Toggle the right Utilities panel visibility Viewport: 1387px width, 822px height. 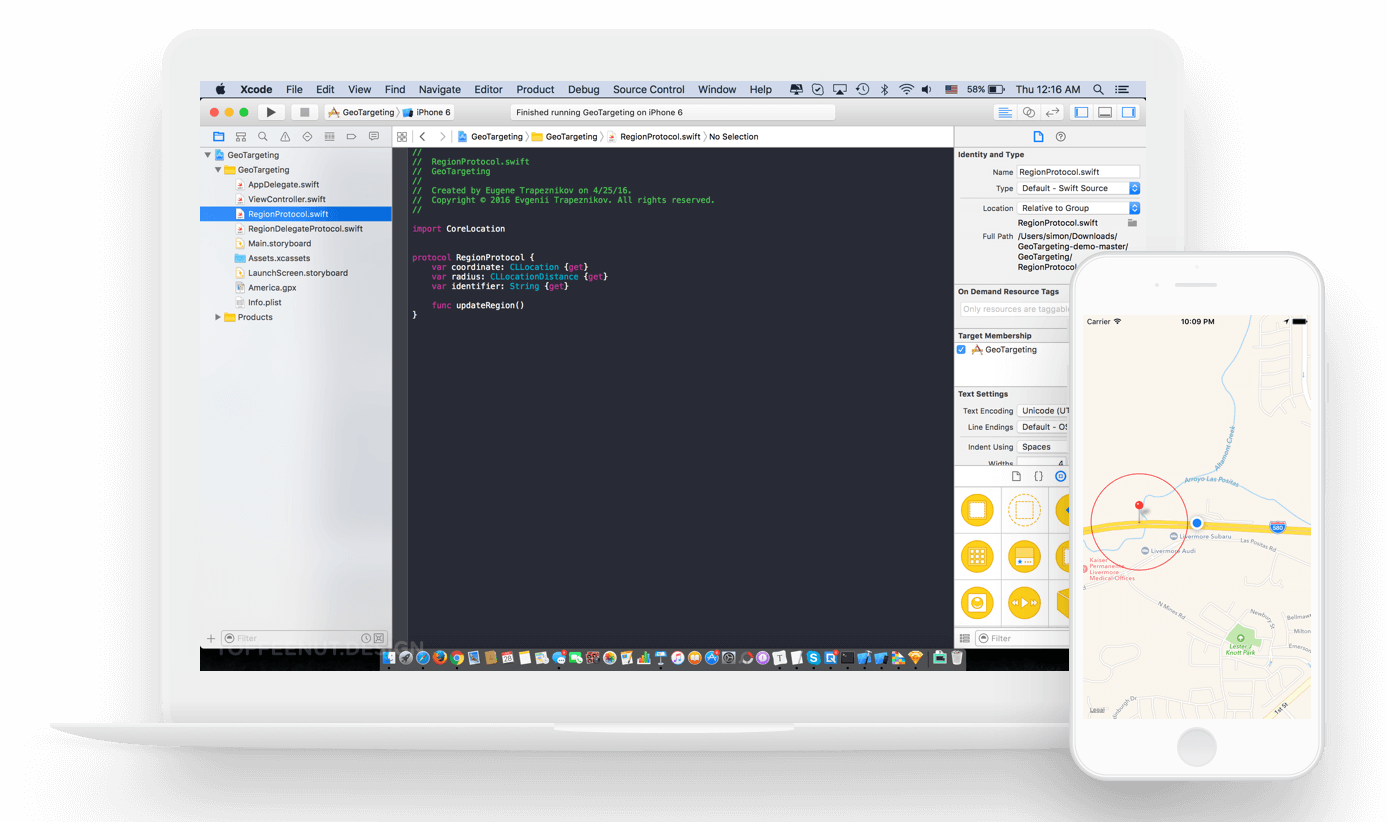click(1129, 113)
